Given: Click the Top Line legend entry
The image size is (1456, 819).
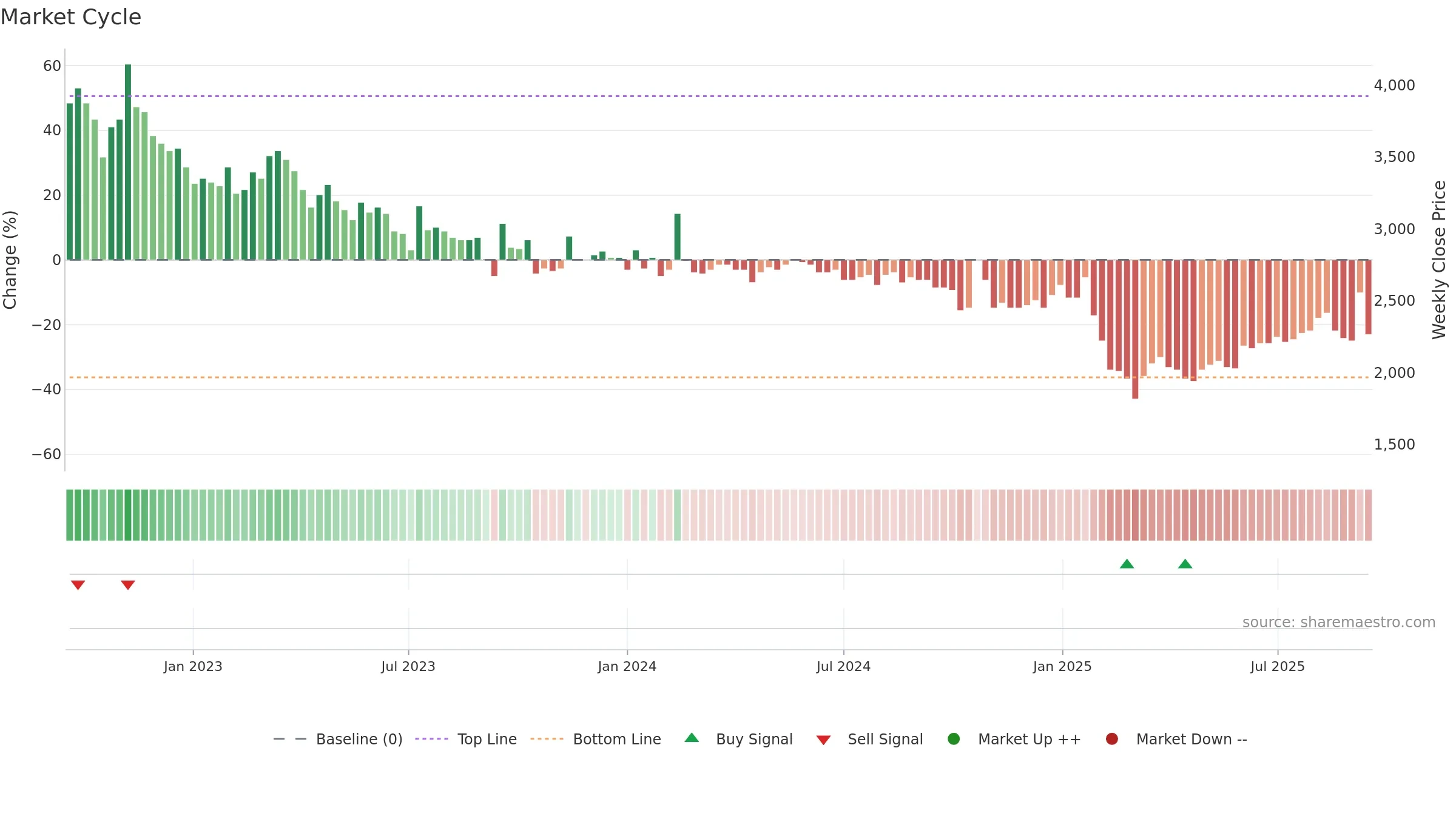Looking at the screenshot, I should click(466, 739).
